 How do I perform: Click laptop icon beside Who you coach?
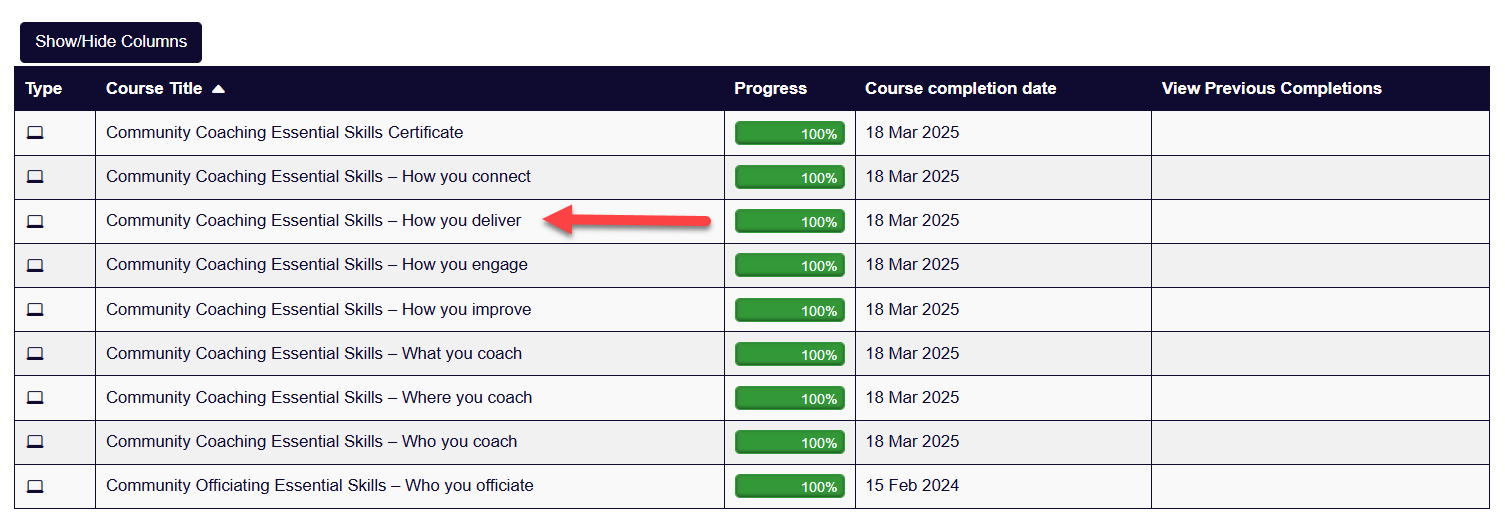point(35,442)
